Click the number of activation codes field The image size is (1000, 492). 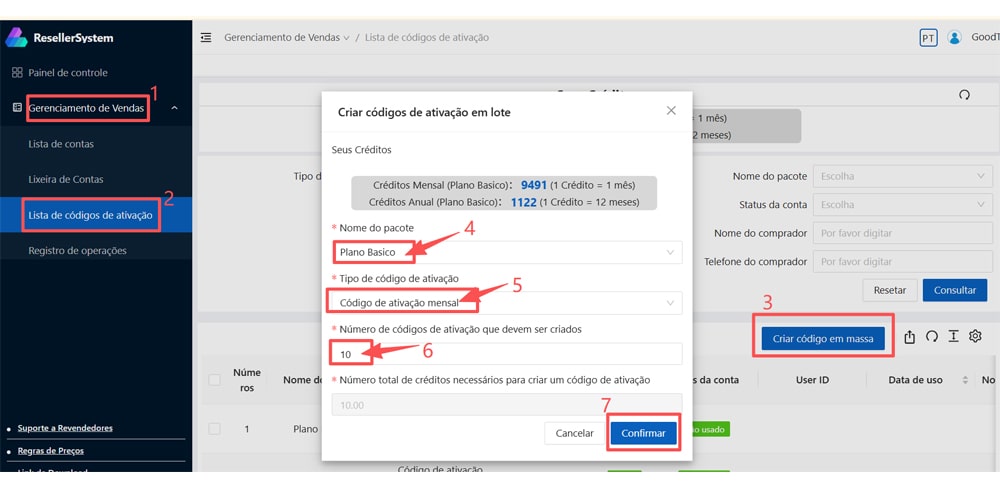(x=506, y=354)
